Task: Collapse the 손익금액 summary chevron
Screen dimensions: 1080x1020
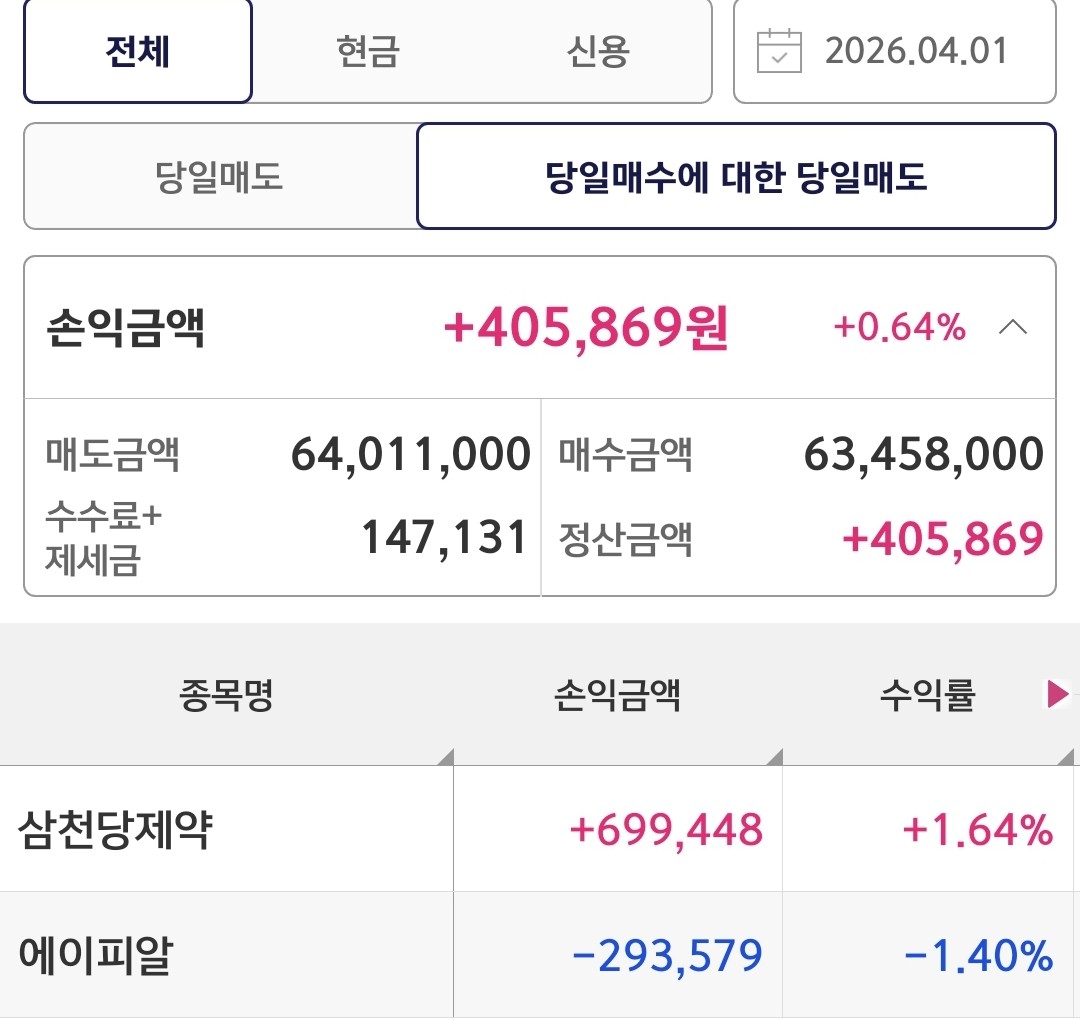Action: coord(1013,328)
